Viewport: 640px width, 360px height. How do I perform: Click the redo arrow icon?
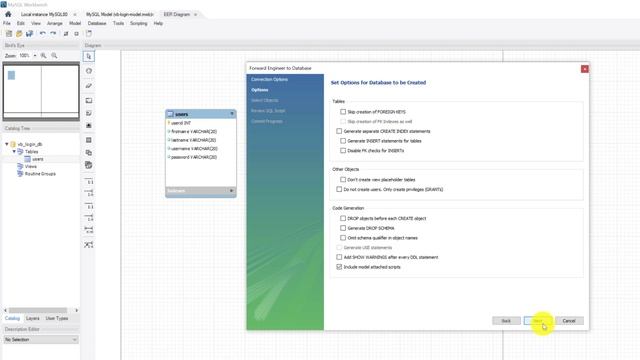tap(53, 33)
